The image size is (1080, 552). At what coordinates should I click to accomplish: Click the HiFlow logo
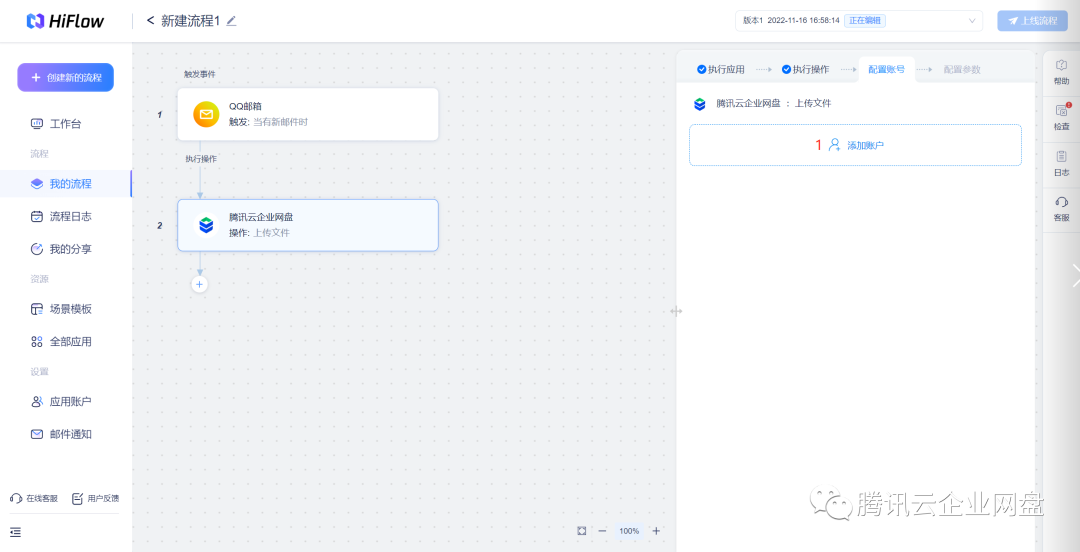tap(65, 21)
